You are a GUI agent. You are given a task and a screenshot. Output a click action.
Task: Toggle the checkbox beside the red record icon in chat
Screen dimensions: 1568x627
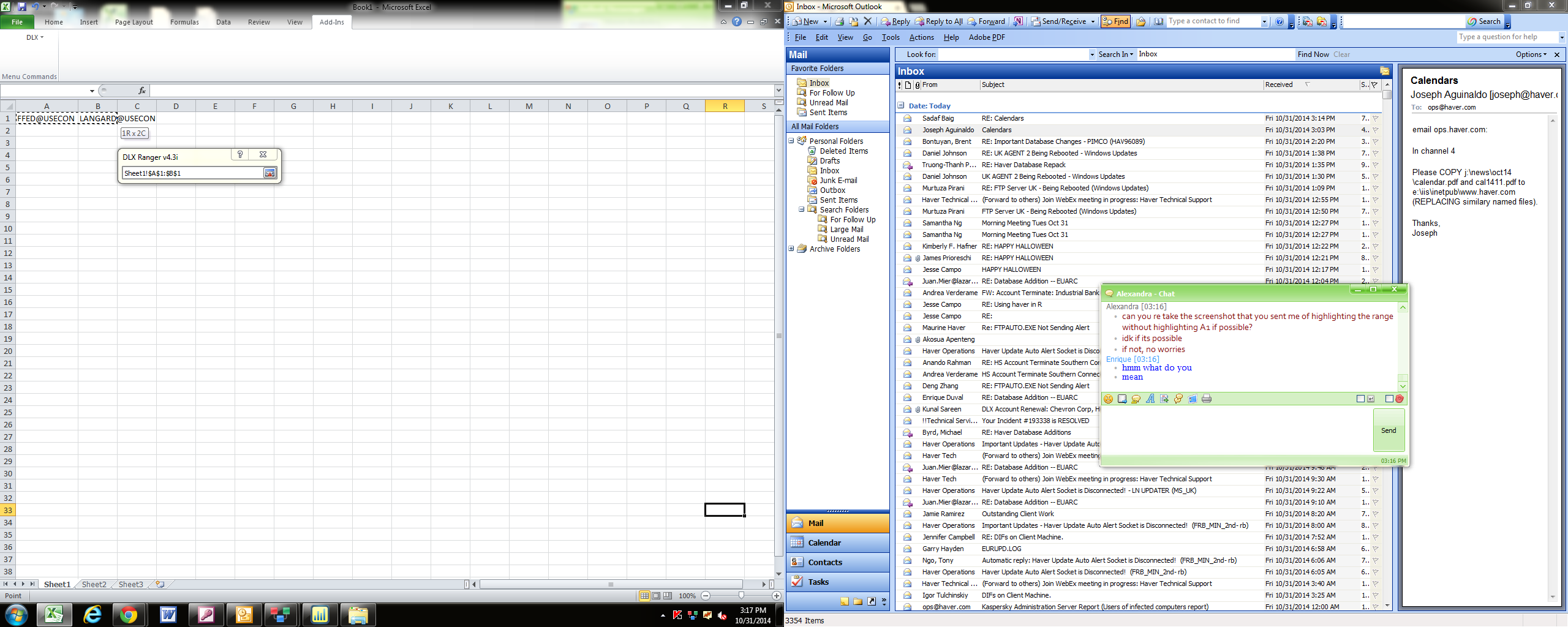coord(1389,399)
